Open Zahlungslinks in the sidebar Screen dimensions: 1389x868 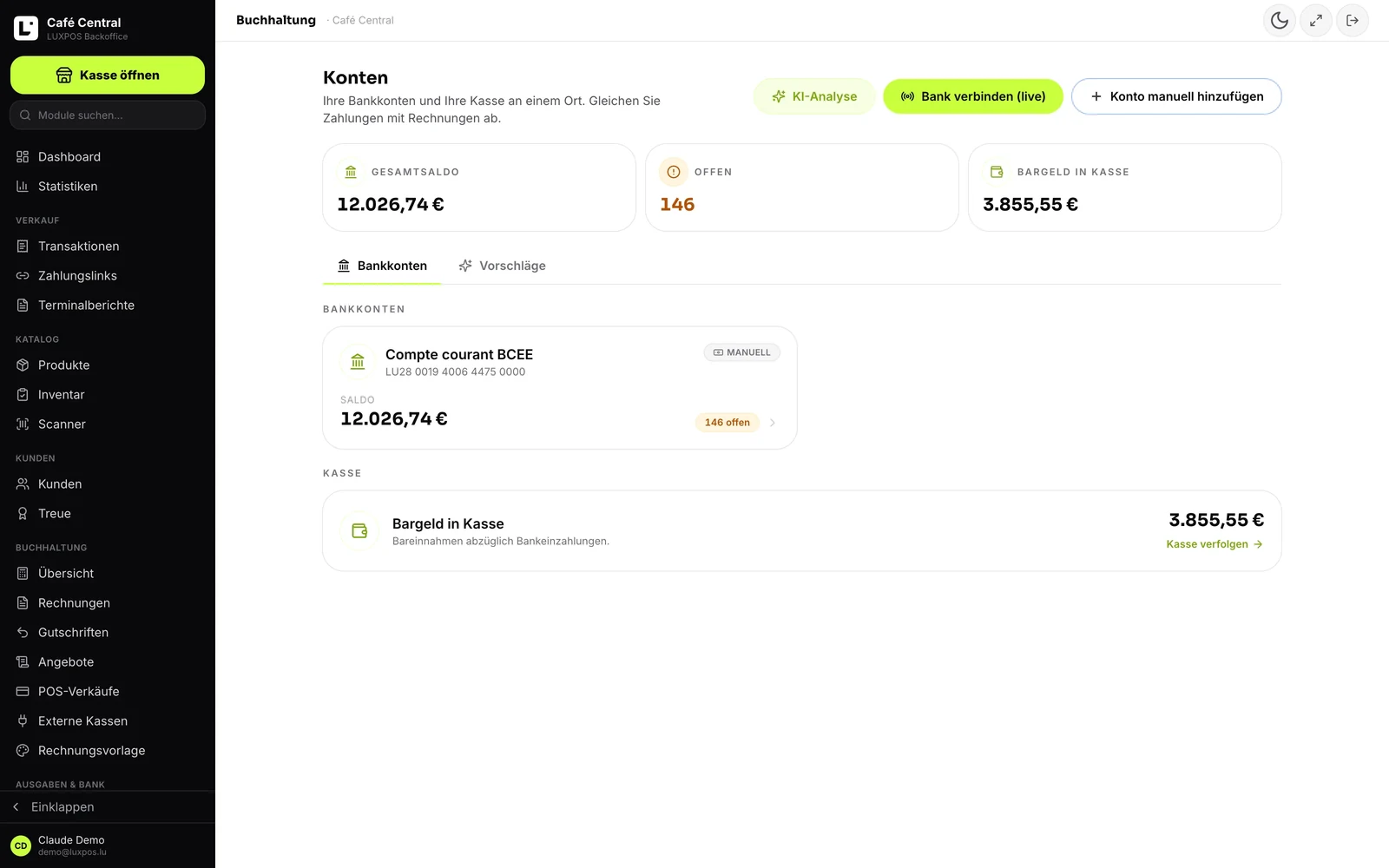coord(108,275)
